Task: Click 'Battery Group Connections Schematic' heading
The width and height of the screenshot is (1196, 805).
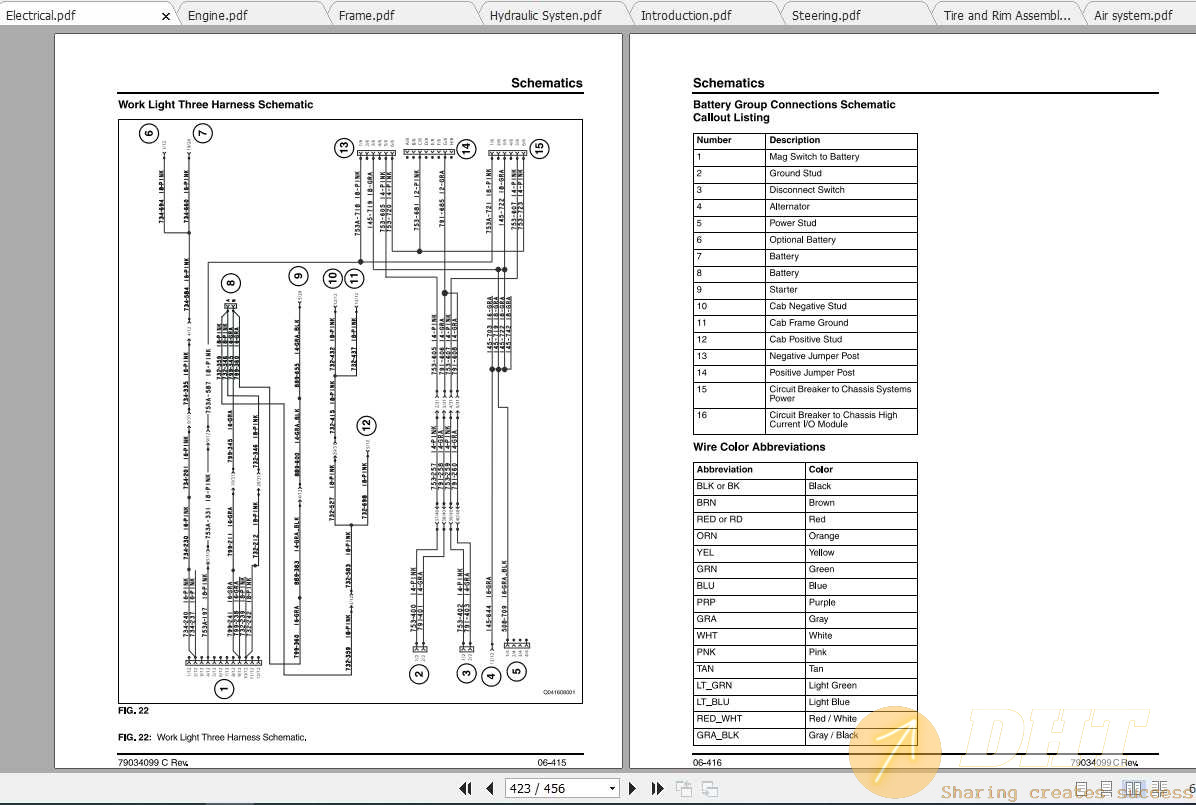Action: (x=794, y=105)
